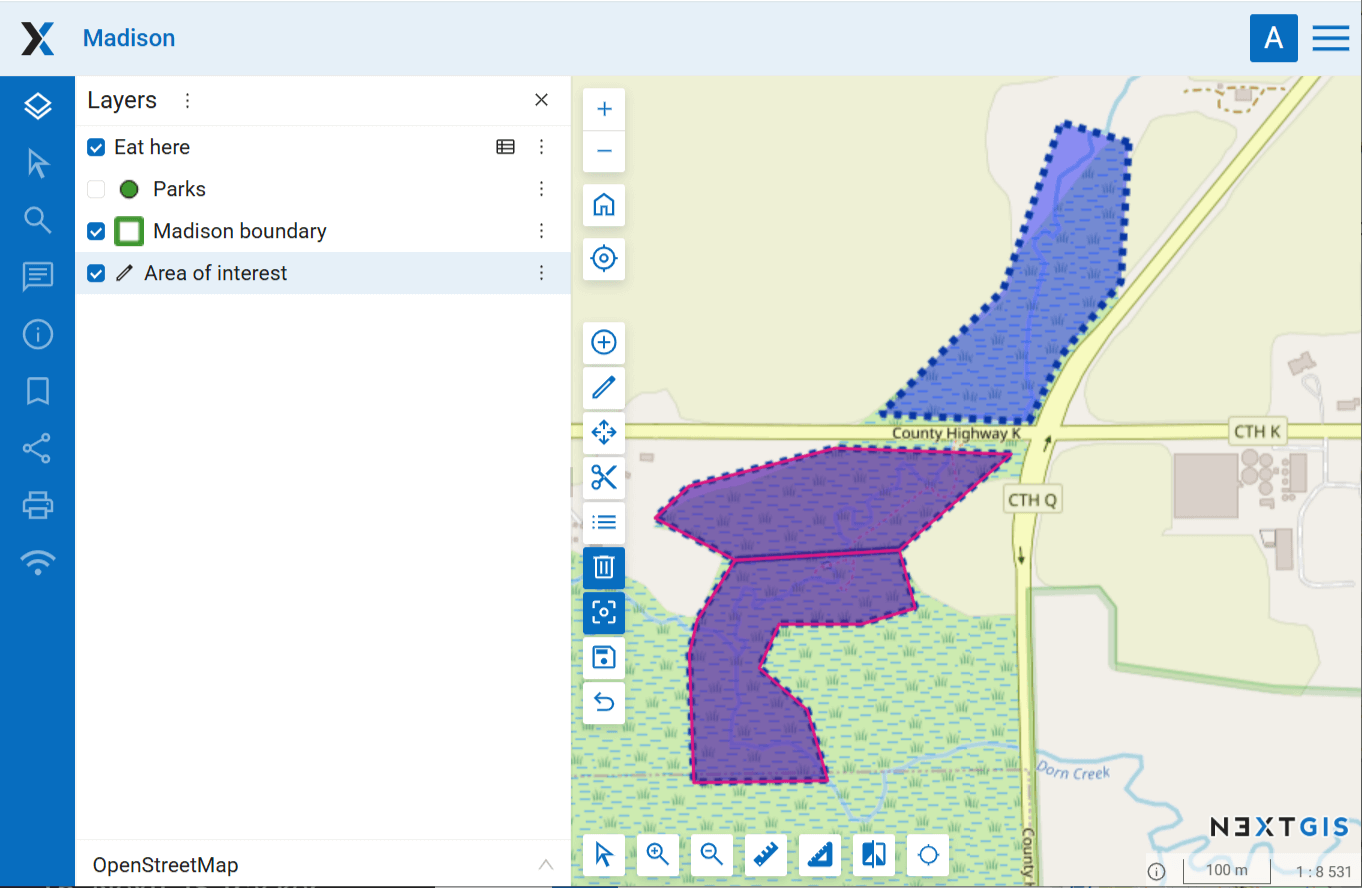
Task: Select the pencil edit feature tool
Action: 604,387
